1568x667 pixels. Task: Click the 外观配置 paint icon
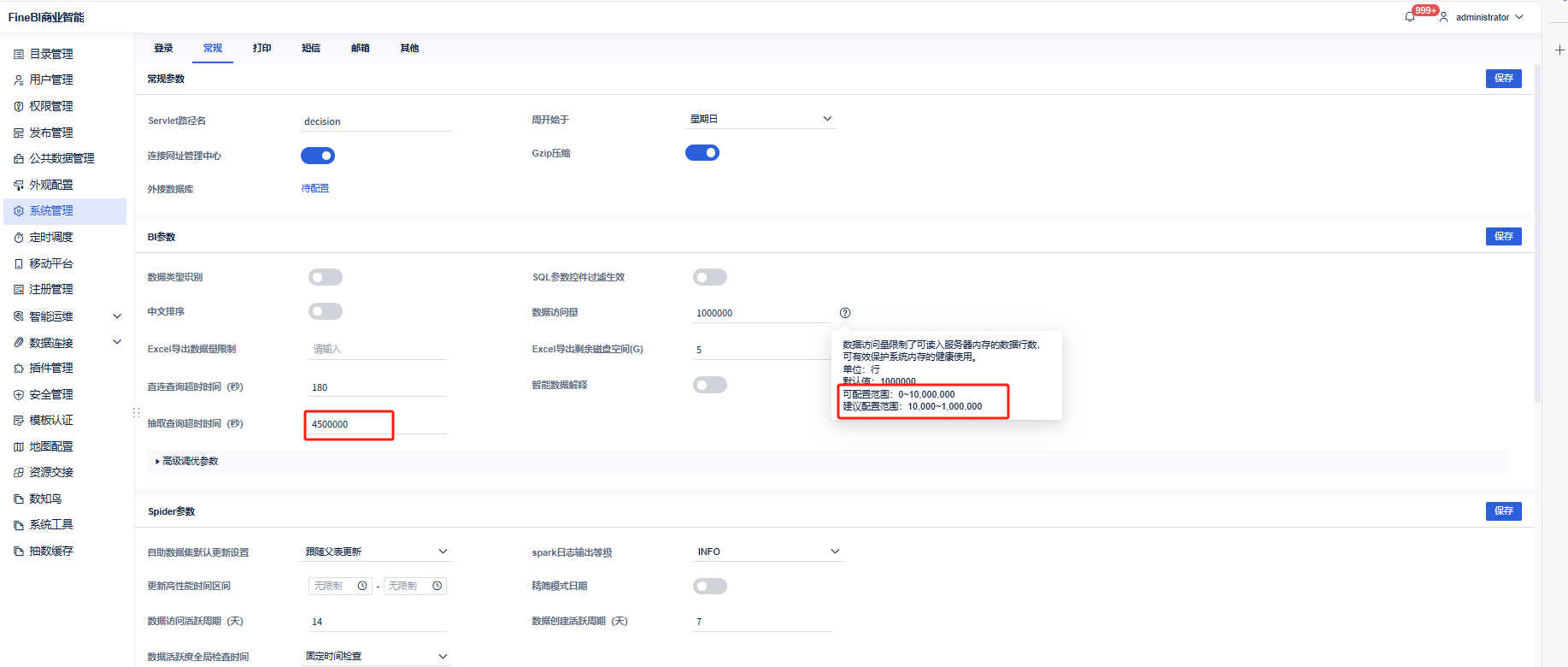click(x=19, y=185)
